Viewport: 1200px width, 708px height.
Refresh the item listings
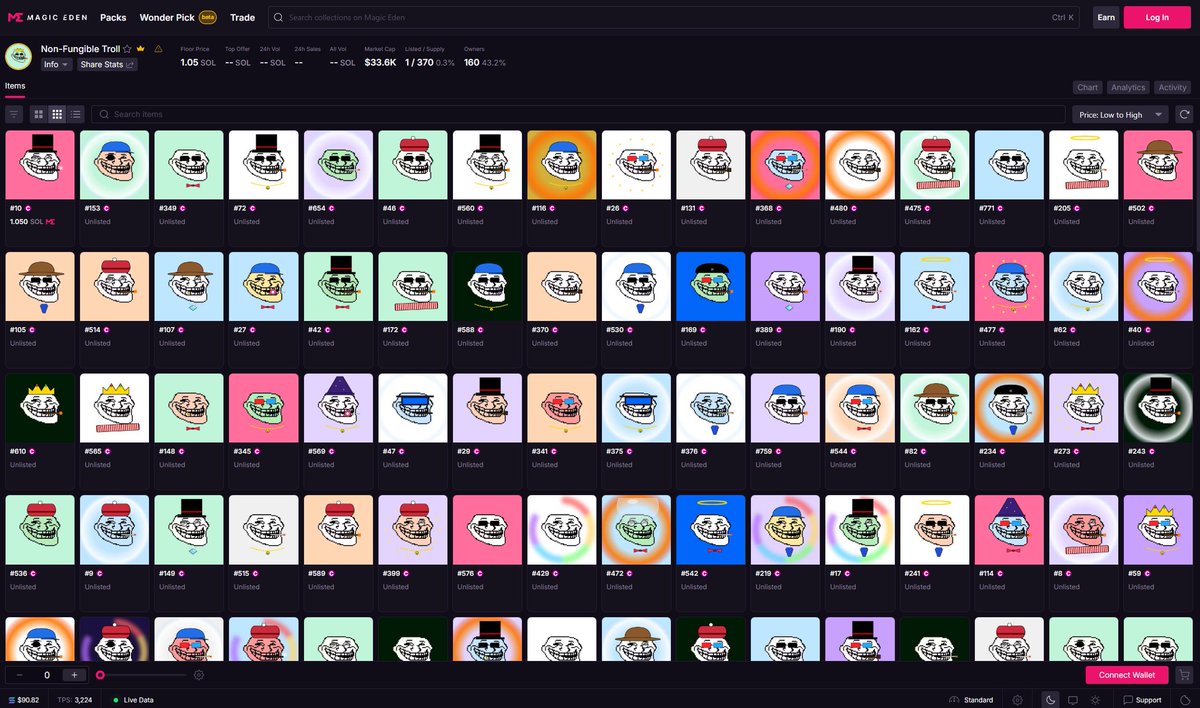[1184, 115]
